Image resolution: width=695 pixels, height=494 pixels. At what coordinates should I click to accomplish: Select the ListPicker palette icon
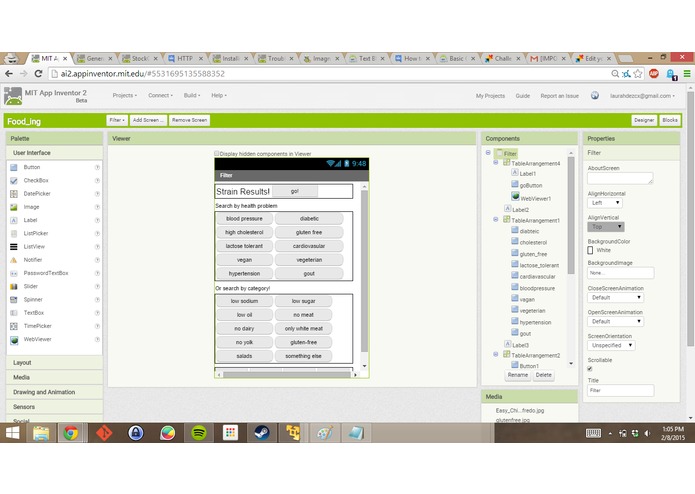pyautogui.click(x=14, y=233)
